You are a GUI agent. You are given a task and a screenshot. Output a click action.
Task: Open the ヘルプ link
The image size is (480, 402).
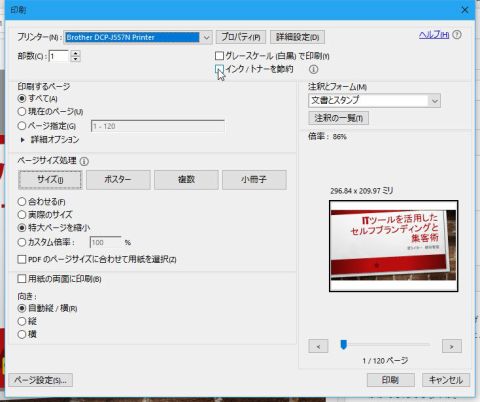click(x=434, y=35)
